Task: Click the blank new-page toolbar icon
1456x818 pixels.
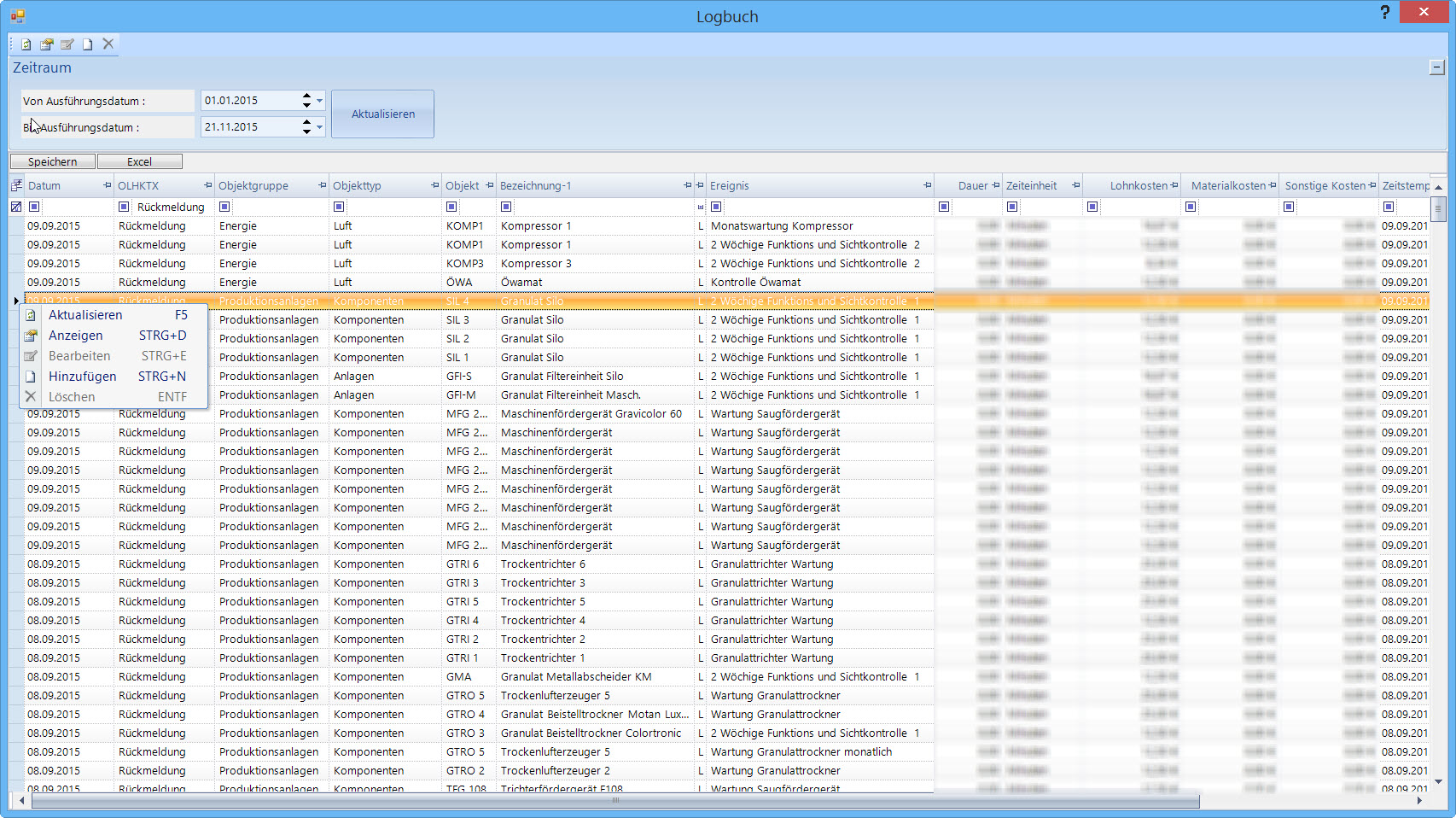Action: pos(87,44)
